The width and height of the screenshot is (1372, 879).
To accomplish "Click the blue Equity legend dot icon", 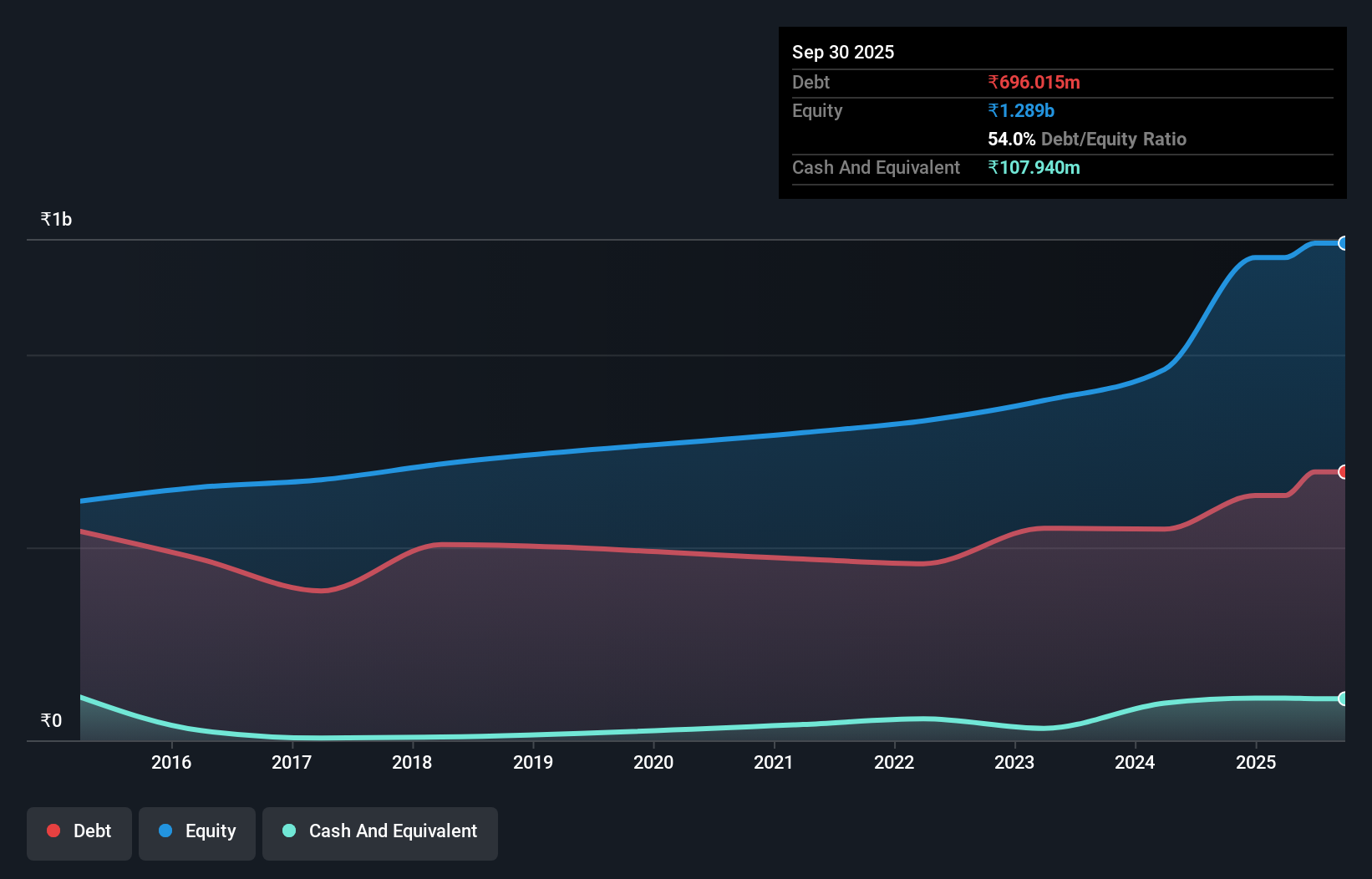I will point(165,831).
